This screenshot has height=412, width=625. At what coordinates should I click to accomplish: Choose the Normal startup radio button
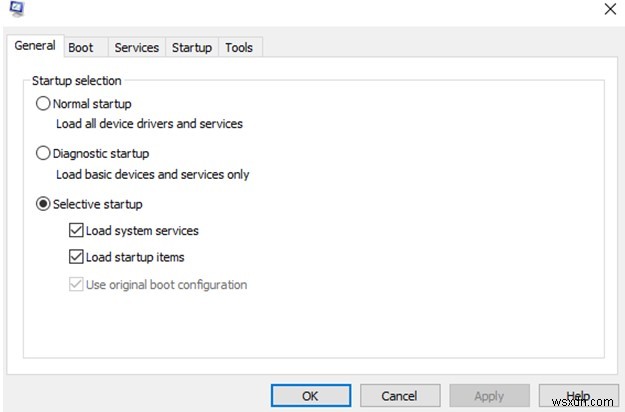pyautogui.click(x=43, y=103)
